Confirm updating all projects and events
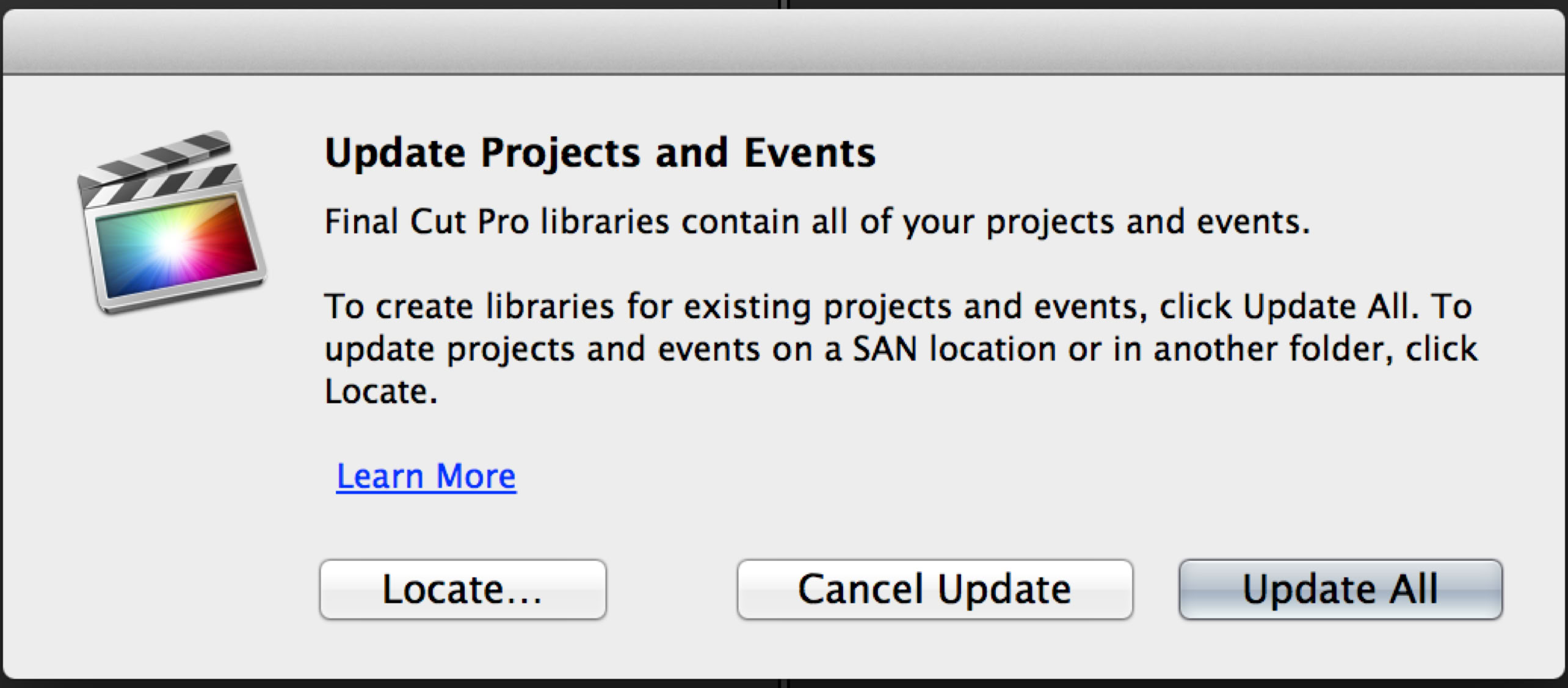 (x=1340, y=590)
